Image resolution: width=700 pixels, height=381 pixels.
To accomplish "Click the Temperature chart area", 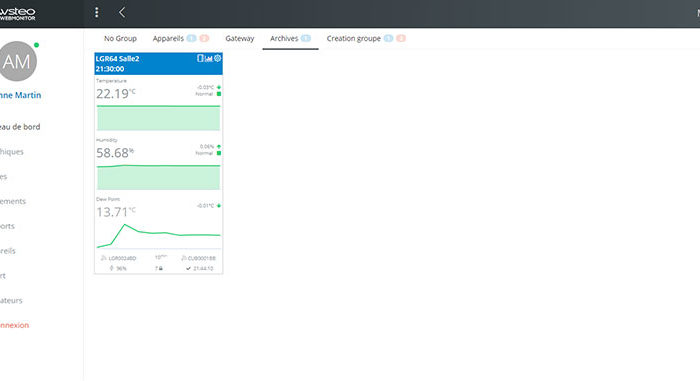I will pyautogui.click(x=158, y=118).
